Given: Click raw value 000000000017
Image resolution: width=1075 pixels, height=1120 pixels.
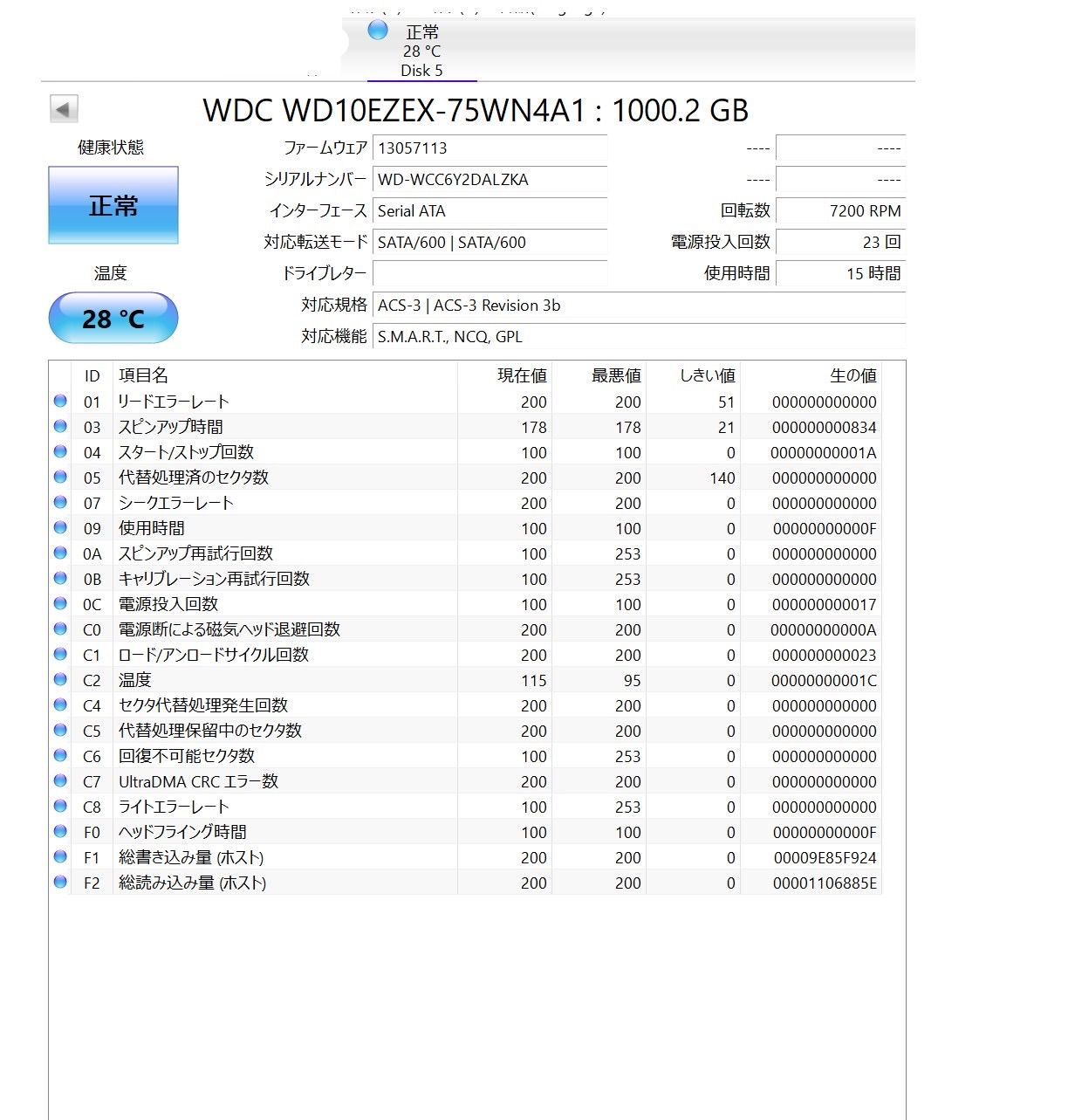Looking at the screenshot, I should click(x=825, y=605).
